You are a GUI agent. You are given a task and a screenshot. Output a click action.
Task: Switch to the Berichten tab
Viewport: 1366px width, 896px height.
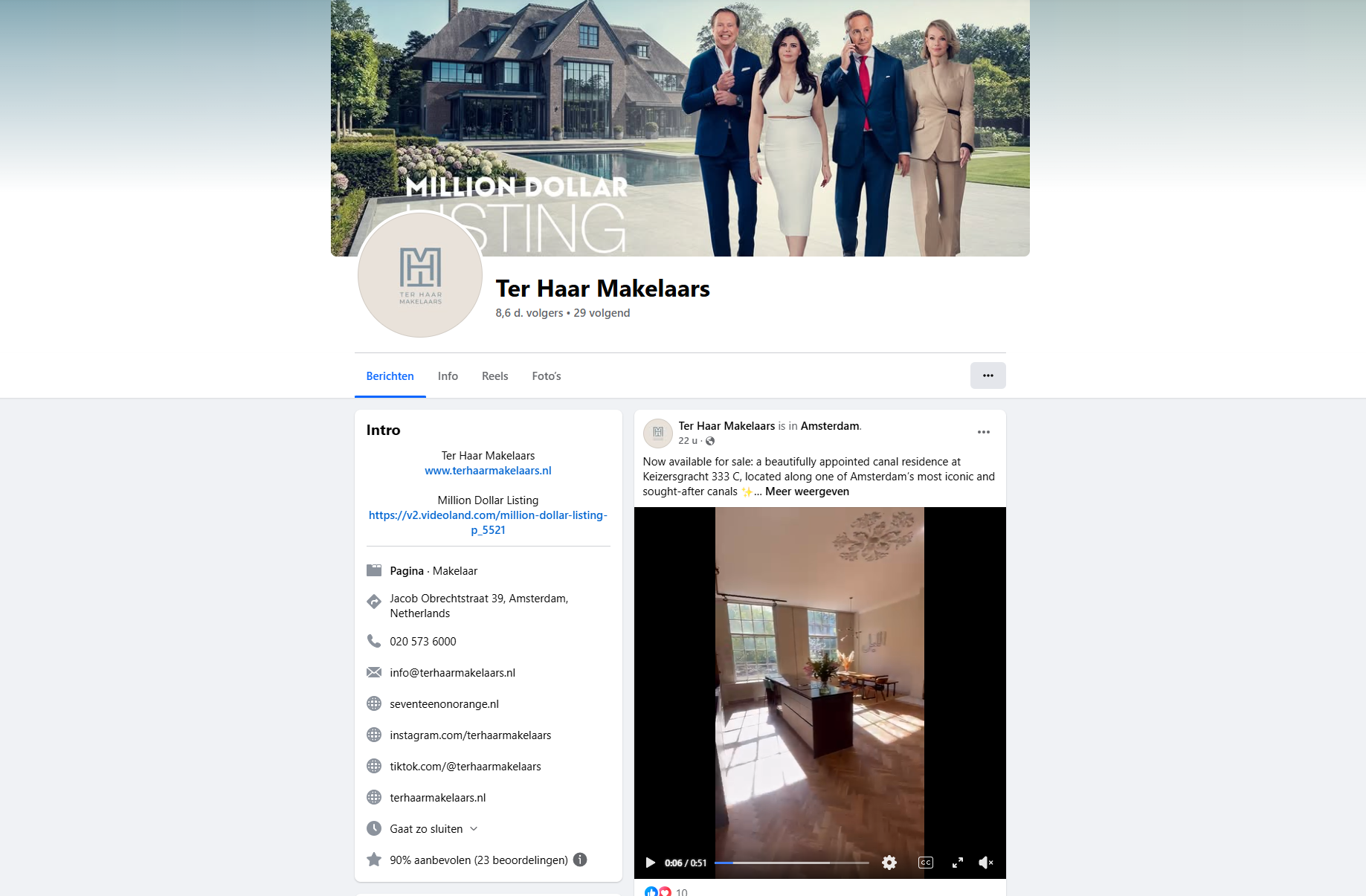390,376
